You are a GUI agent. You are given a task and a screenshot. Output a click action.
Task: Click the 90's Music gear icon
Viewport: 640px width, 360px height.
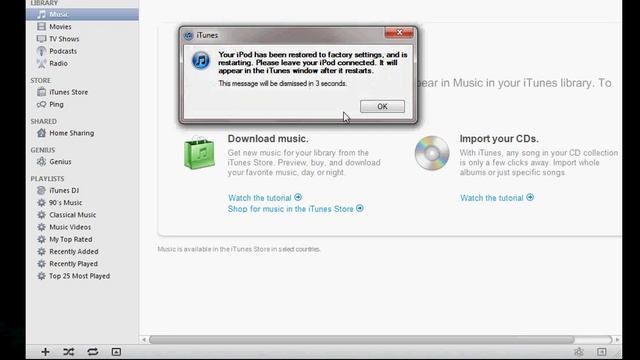coord(41,202)
